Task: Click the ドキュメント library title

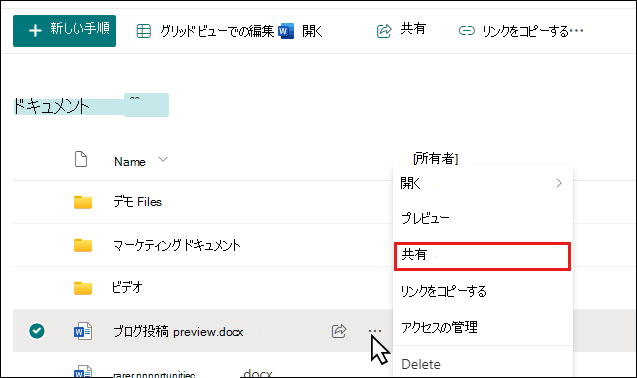Action: 51,106
